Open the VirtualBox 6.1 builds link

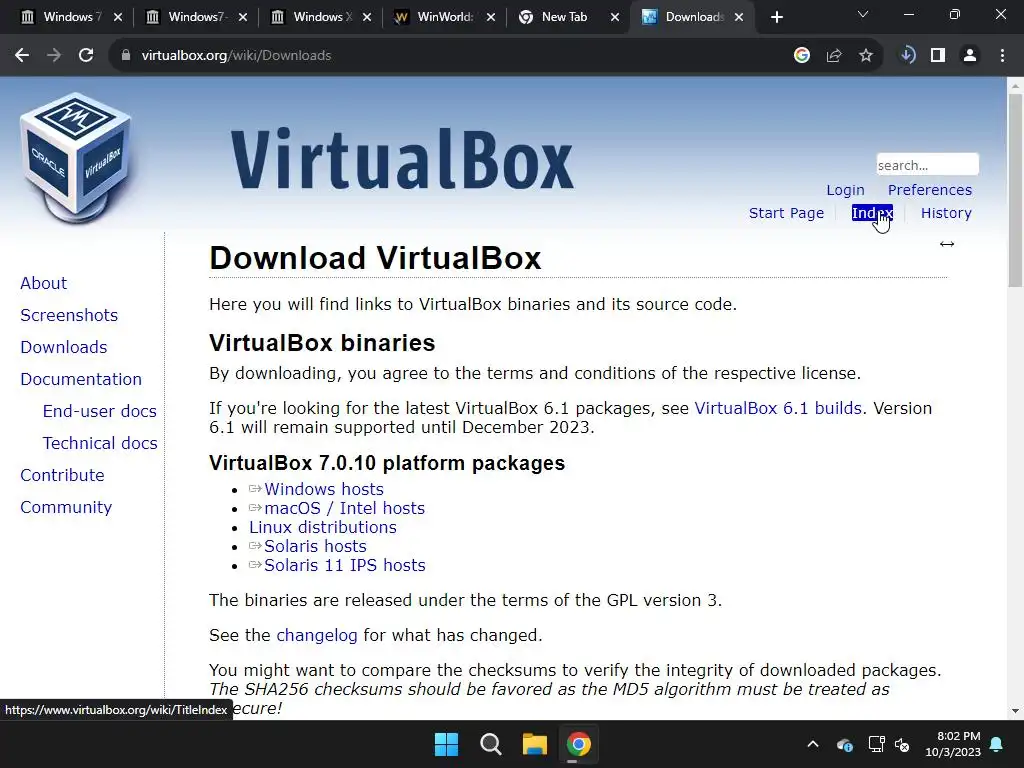778,408
